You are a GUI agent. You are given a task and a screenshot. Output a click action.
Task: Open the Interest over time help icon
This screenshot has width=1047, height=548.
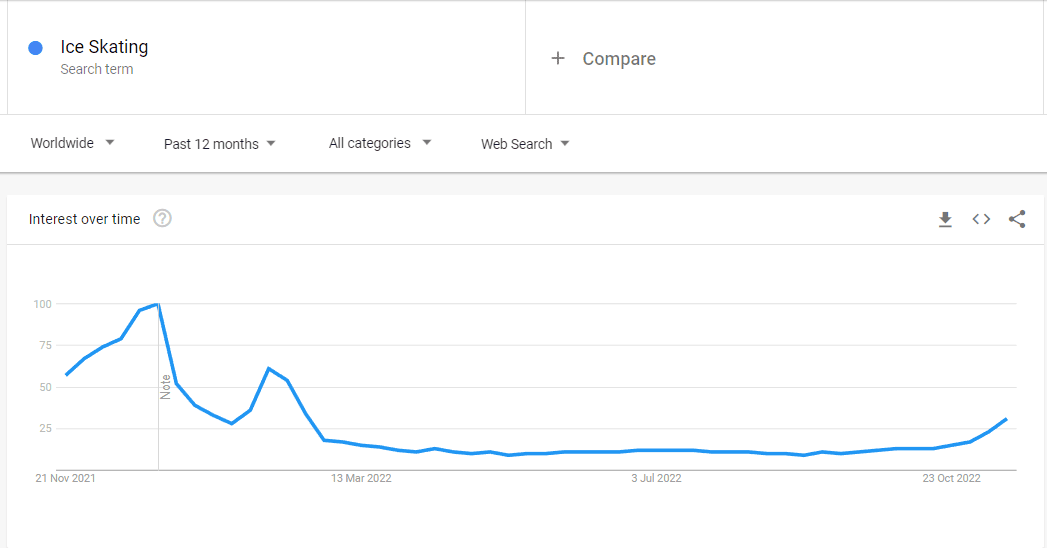click(162, 218)
